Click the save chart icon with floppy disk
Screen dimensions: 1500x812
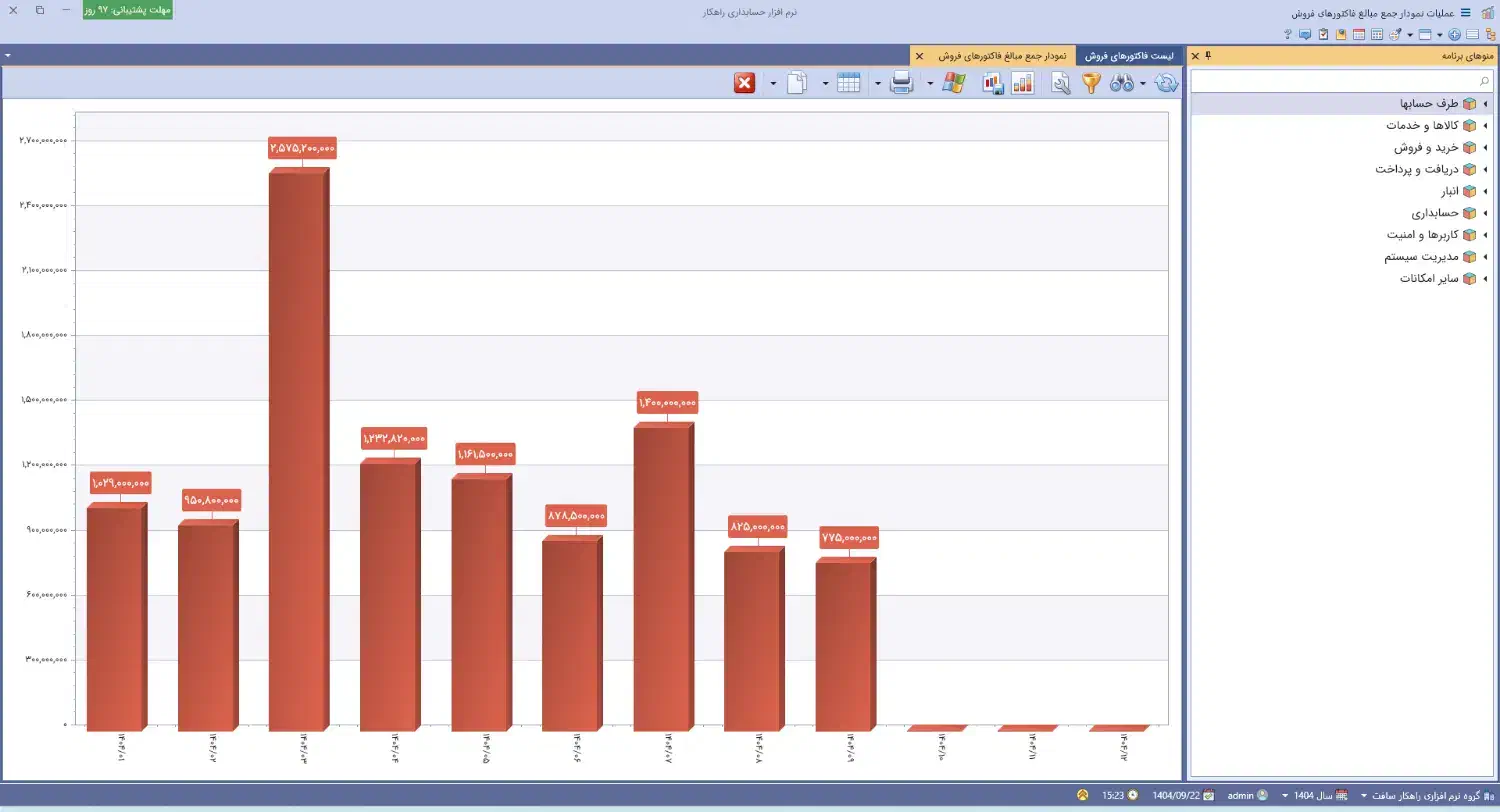click(x=993, y=83)
